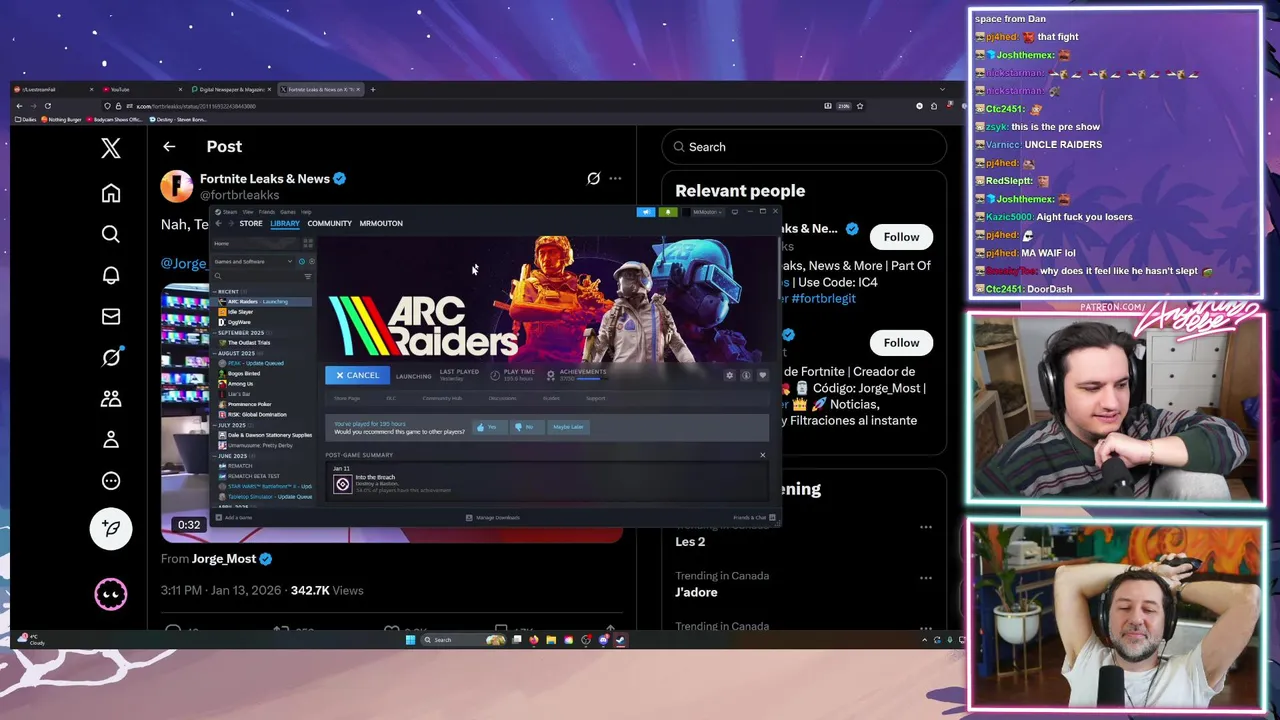Cancel launching ARC Raiders in Steam
This screenshot has height=720, width=1280.
357,375
